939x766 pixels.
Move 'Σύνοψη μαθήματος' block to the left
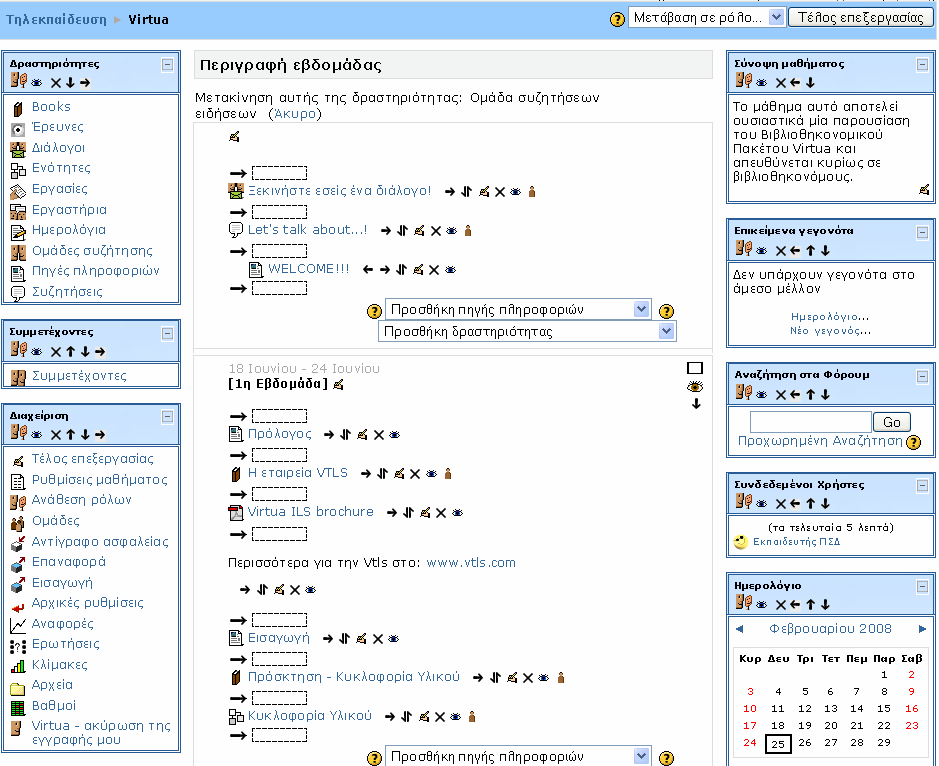(795, 83)
